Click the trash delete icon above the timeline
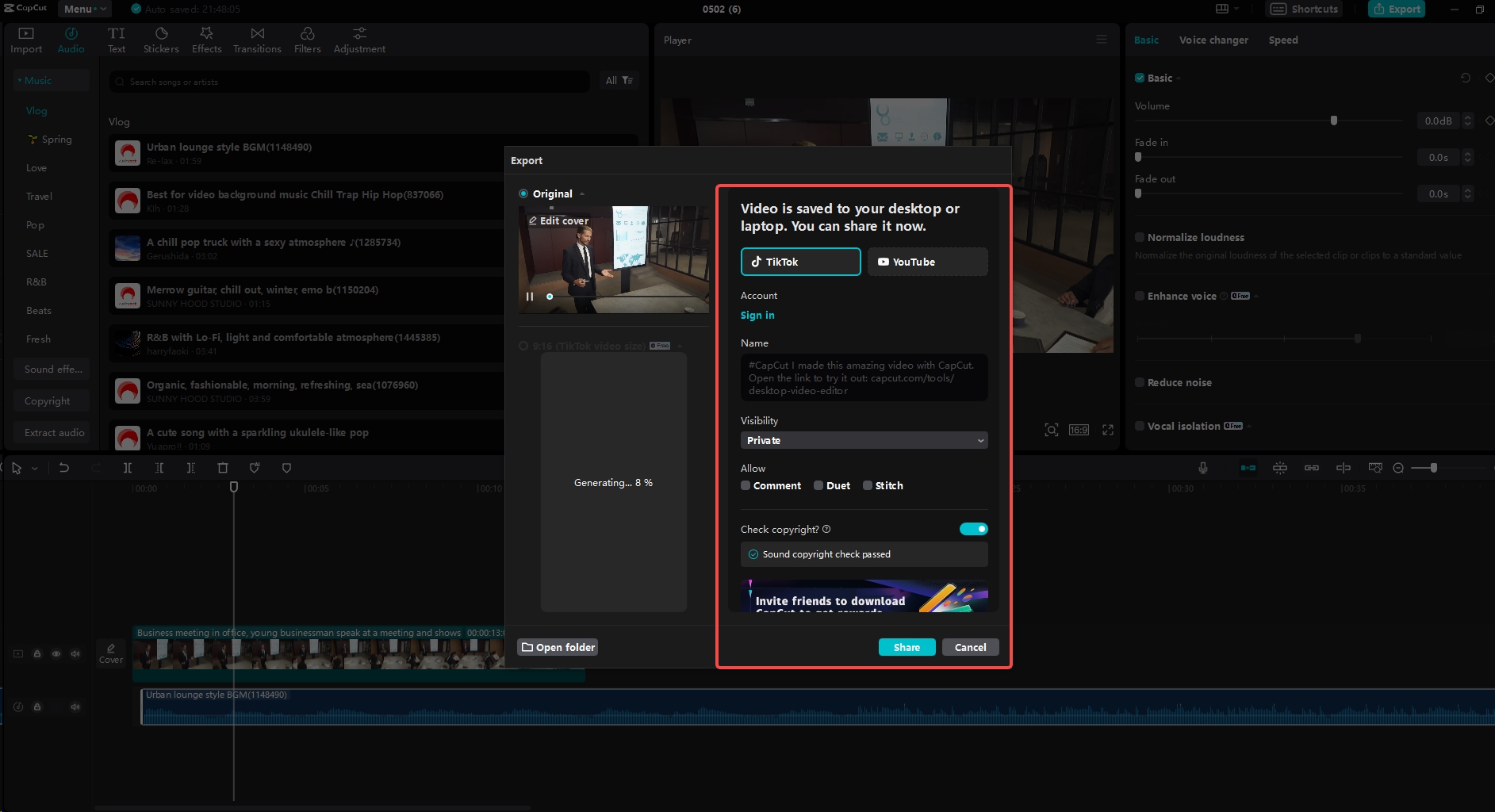Viewport: 1495px width, 812px height. tap(223, 468)
